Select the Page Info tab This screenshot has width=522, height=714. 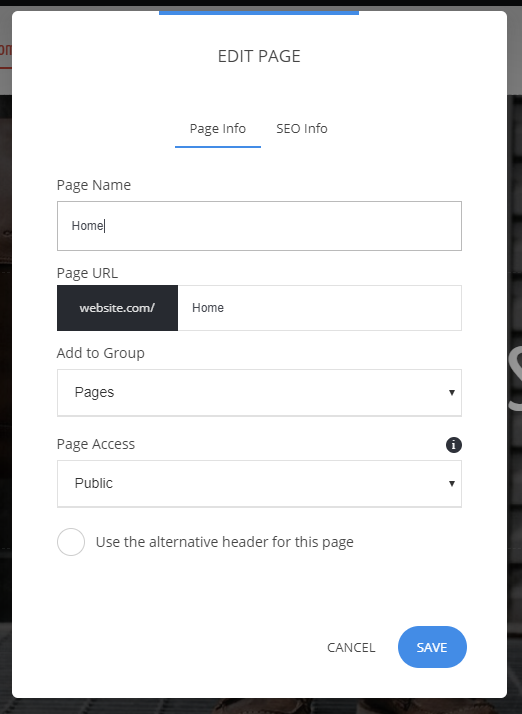point(218,129)
